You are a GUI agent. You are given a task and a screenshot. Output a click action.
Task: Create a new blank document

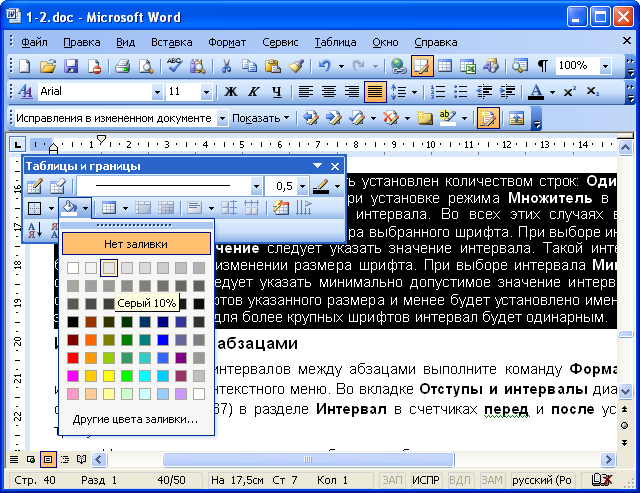[24, 66]
